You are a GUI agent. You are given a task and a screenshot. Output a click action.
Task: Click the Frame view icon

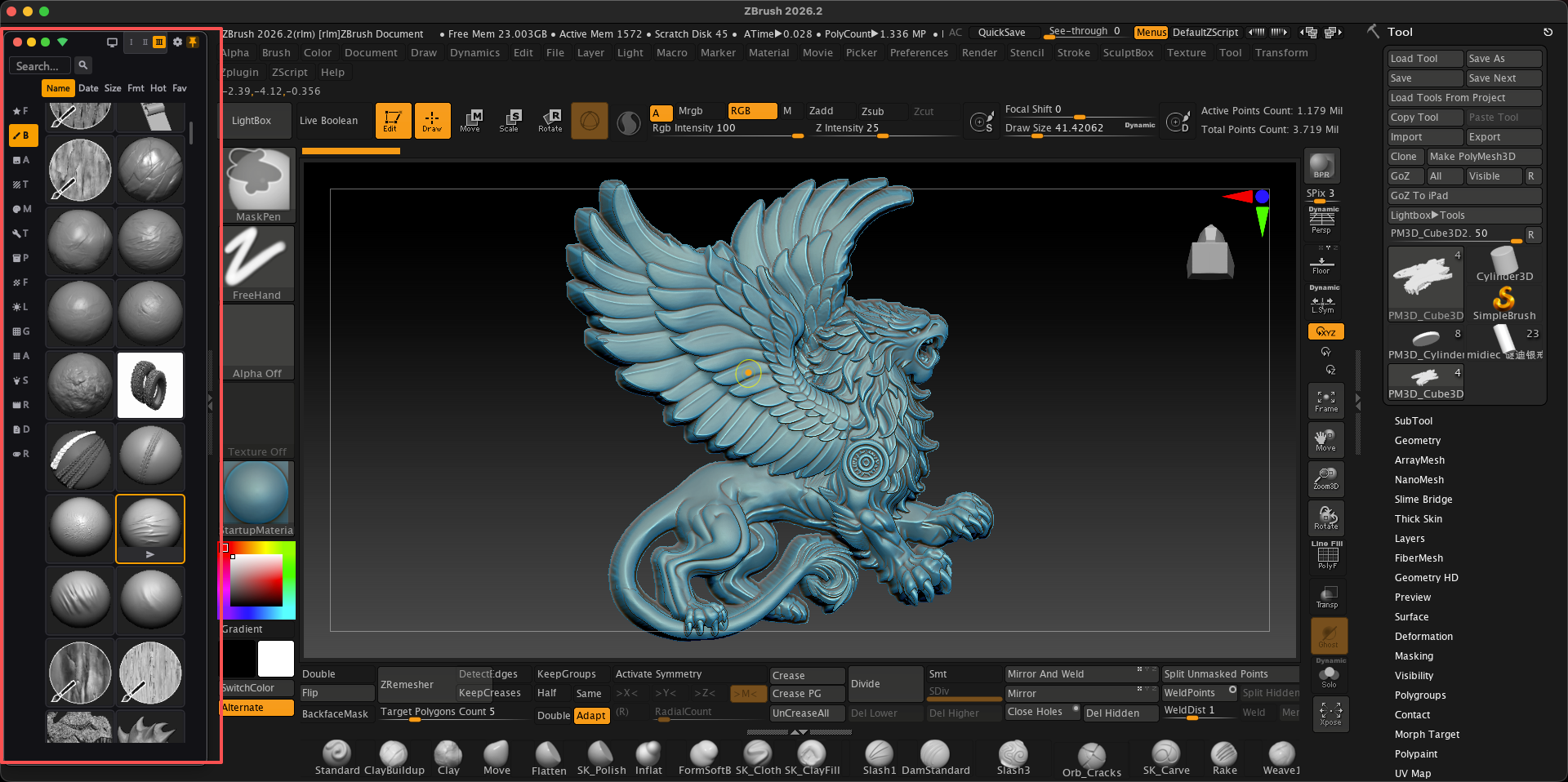point(1325,400)
